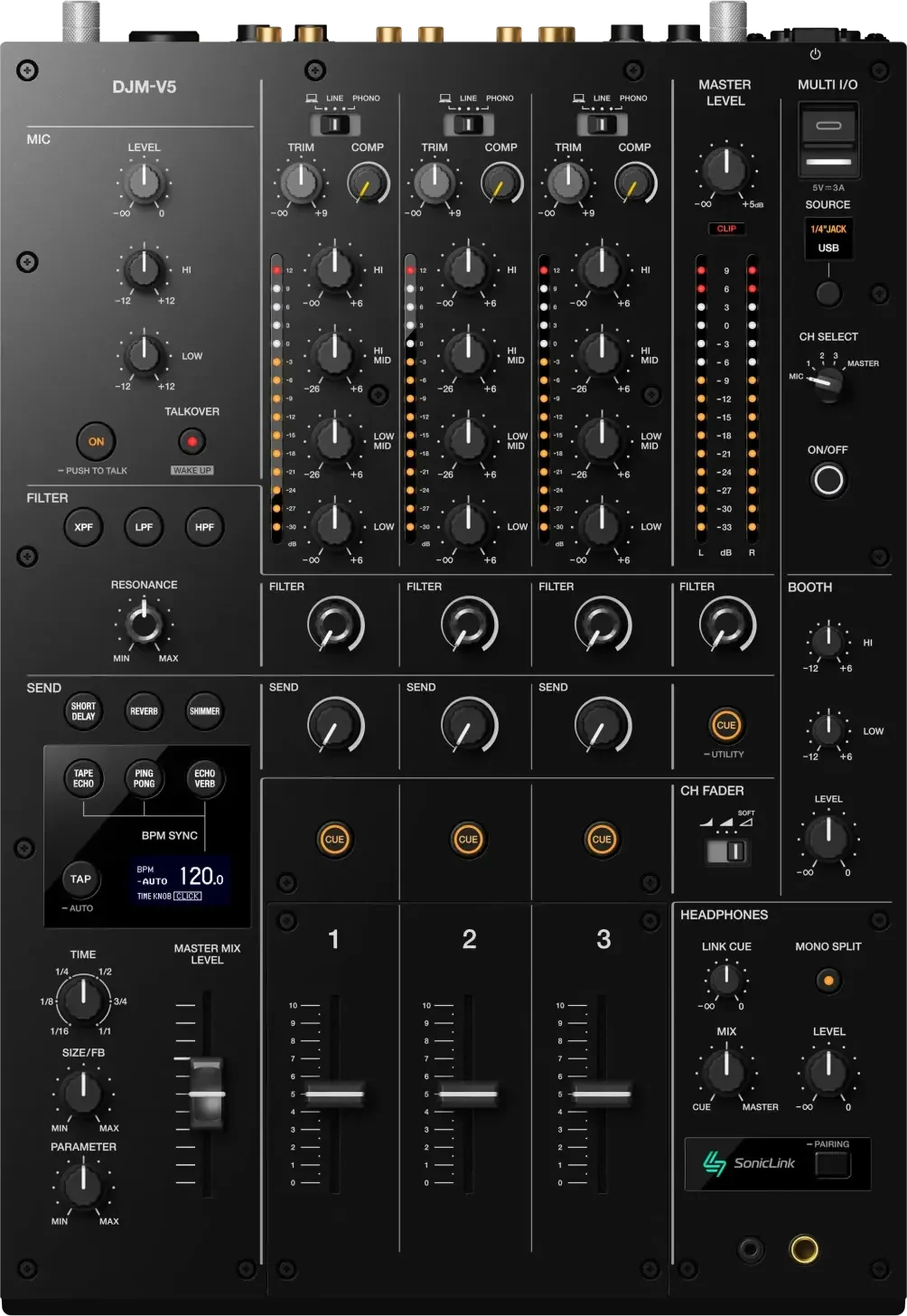The height and width of the screenshot is (1316, 907).
Task: Click the BPM 120.0 display
Action: pyautogui.click(x=180, y=881)
